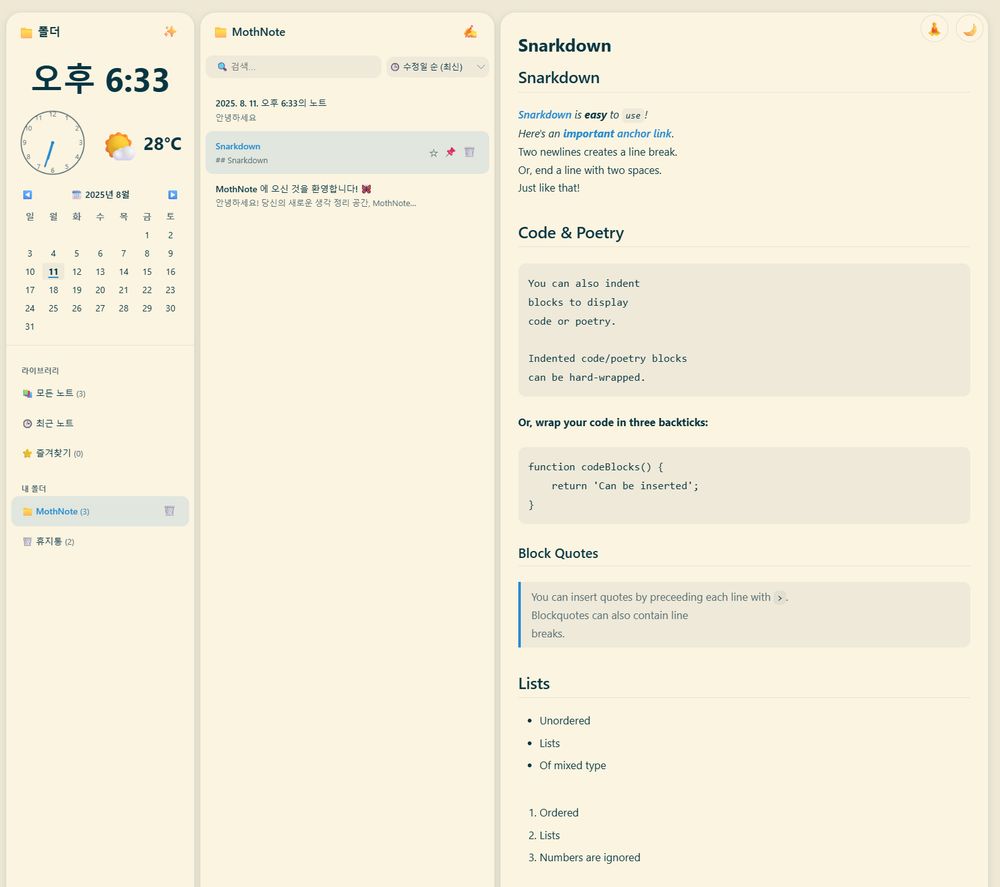This screenshot has width=1000, height=887.
Task: Click the digital clock time 6:33
Action: pyautogui.click(x=101, y=80)
